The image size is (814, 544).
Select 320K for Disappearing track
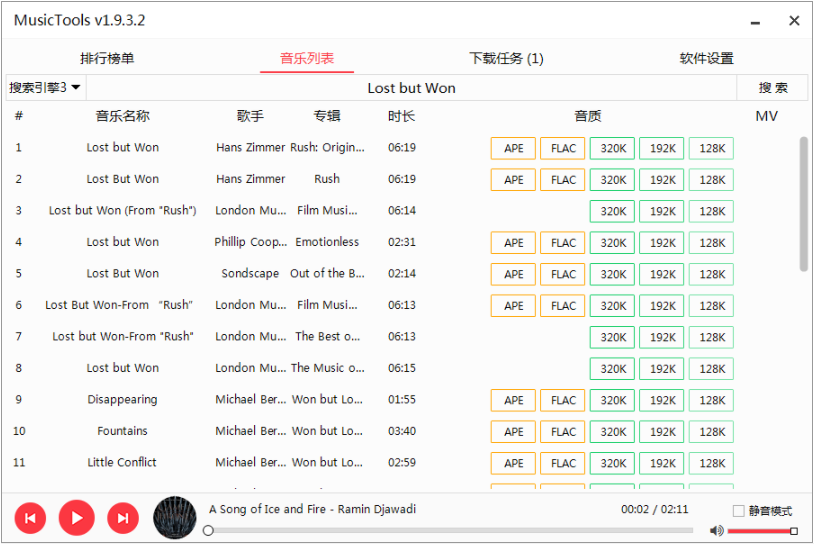[x=612, y=401]
